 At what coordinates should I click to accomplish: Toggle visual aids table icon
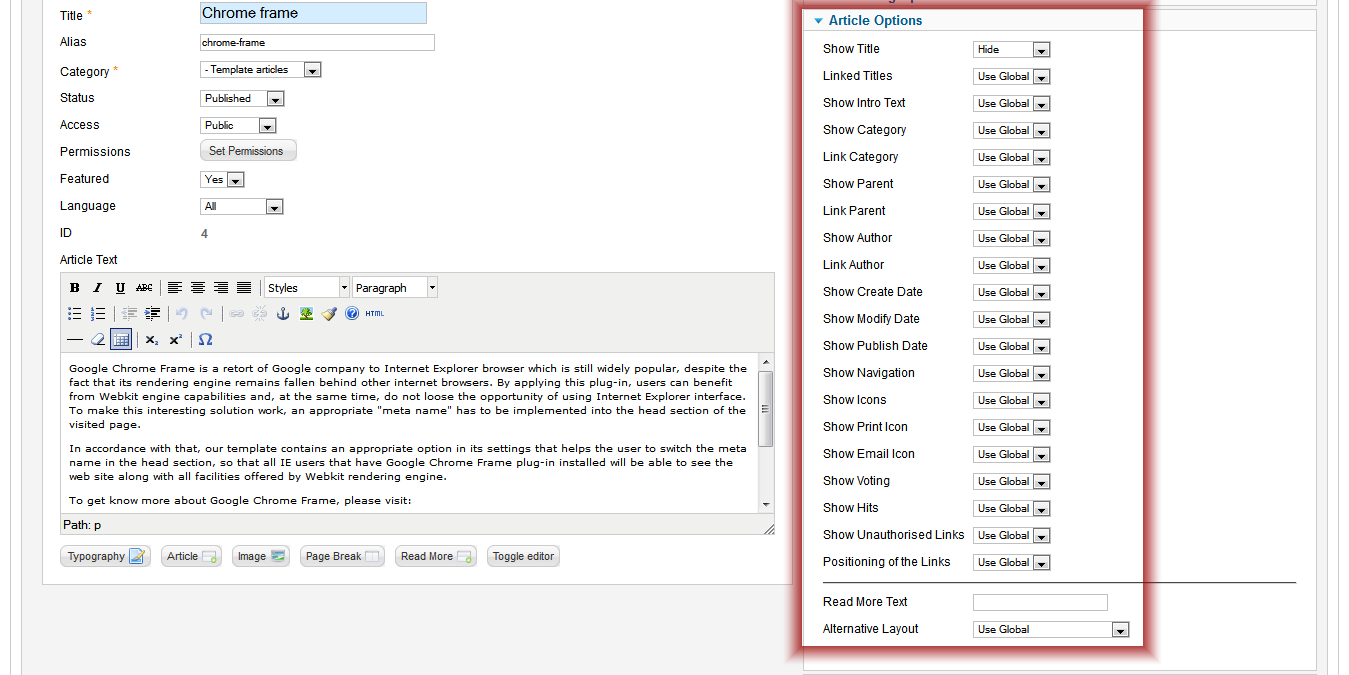tap(121, 340)
